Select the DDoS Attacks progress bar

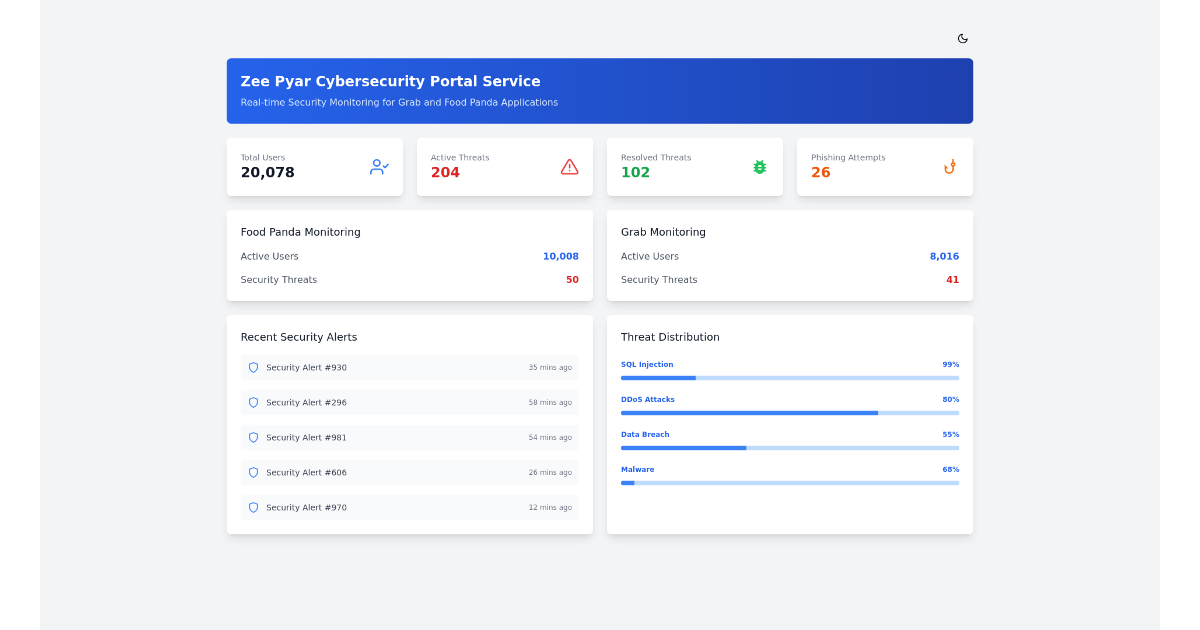coord(789,412)
